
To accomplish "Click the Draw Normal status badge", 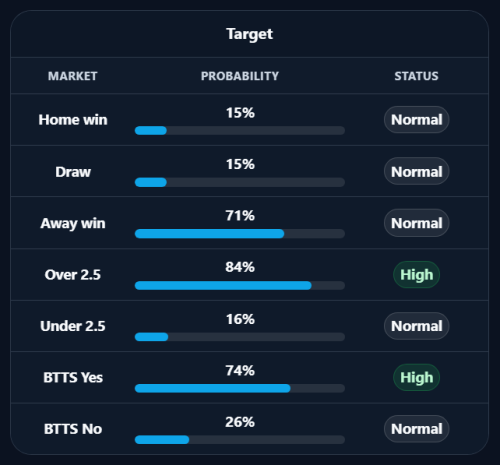I will point(416,172).
